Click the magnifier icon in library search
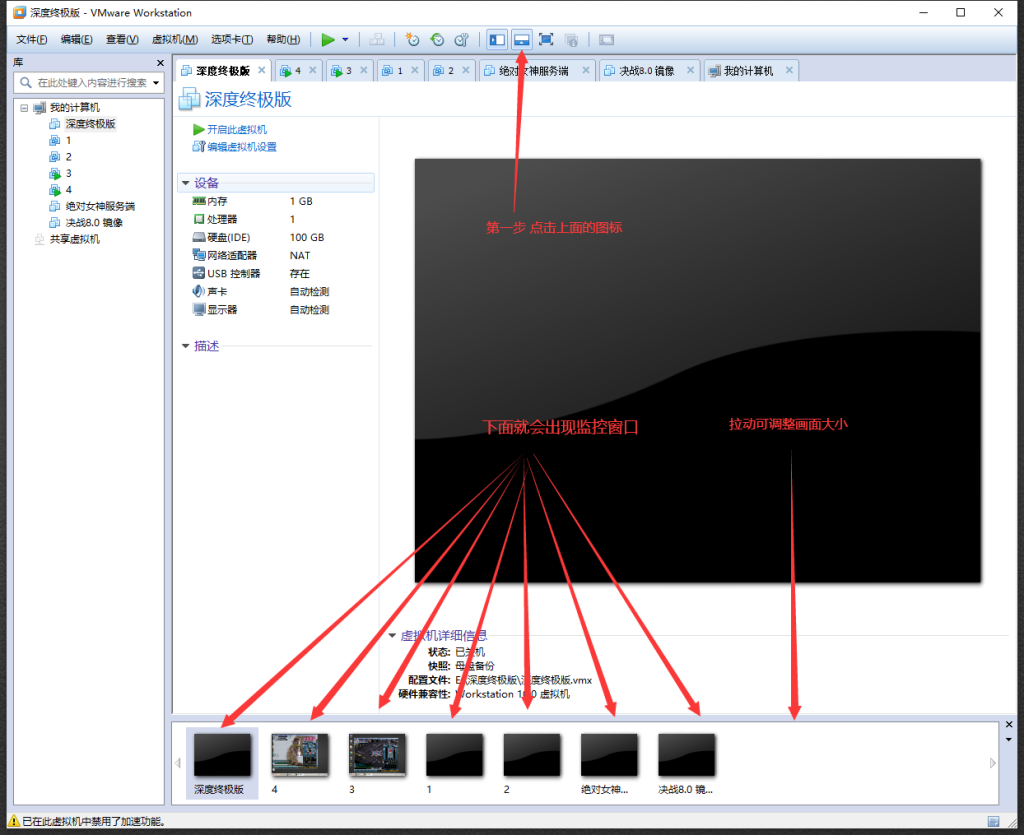The height and width of the screenshot is (835, 1024). [25, 83]
